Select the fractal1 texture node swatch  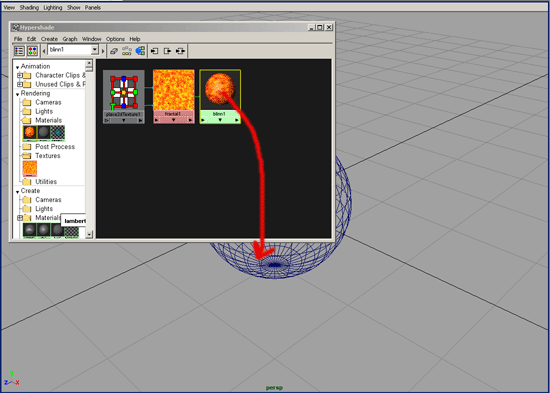[x=174, y=90]
